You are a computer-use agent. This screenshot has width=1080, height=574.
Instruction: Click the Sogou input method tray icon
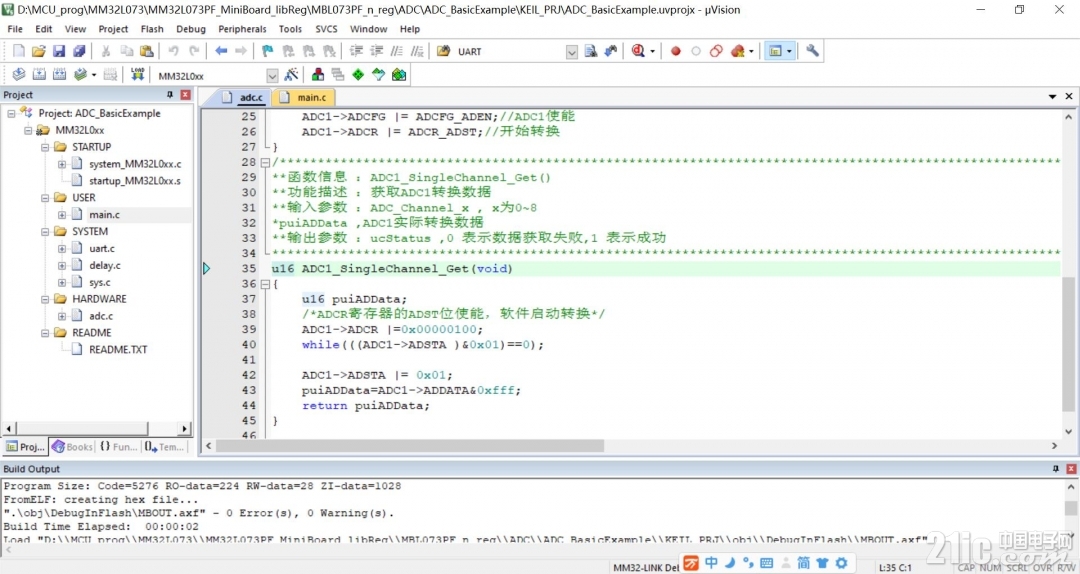click(x=691, y=563)
